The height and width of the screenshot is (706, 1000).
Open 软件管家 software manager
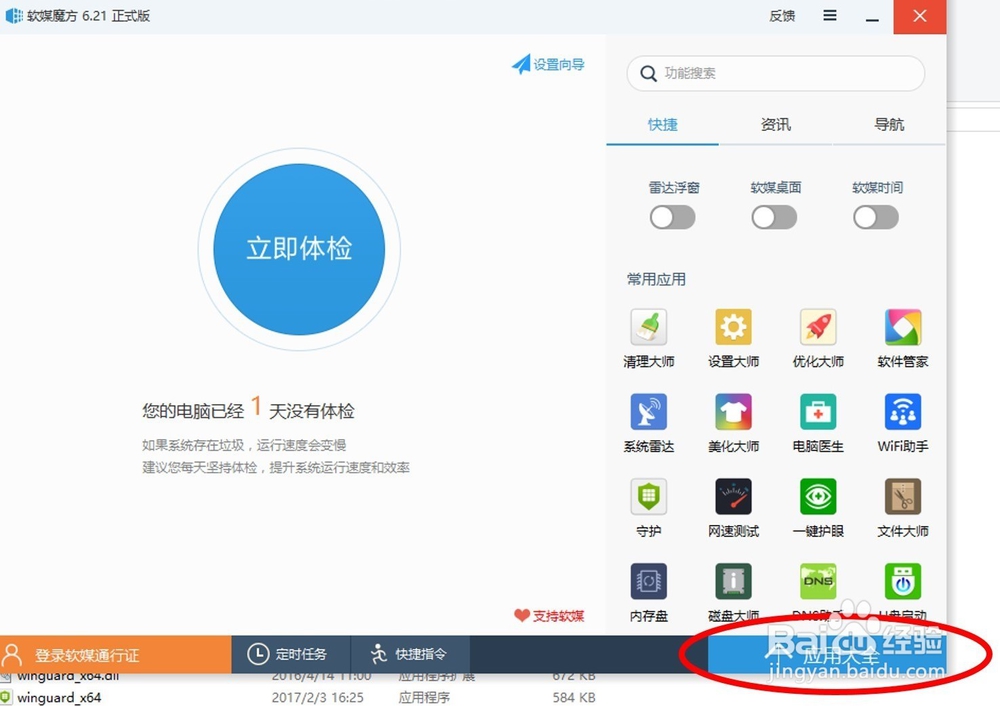tap(901, 335)
